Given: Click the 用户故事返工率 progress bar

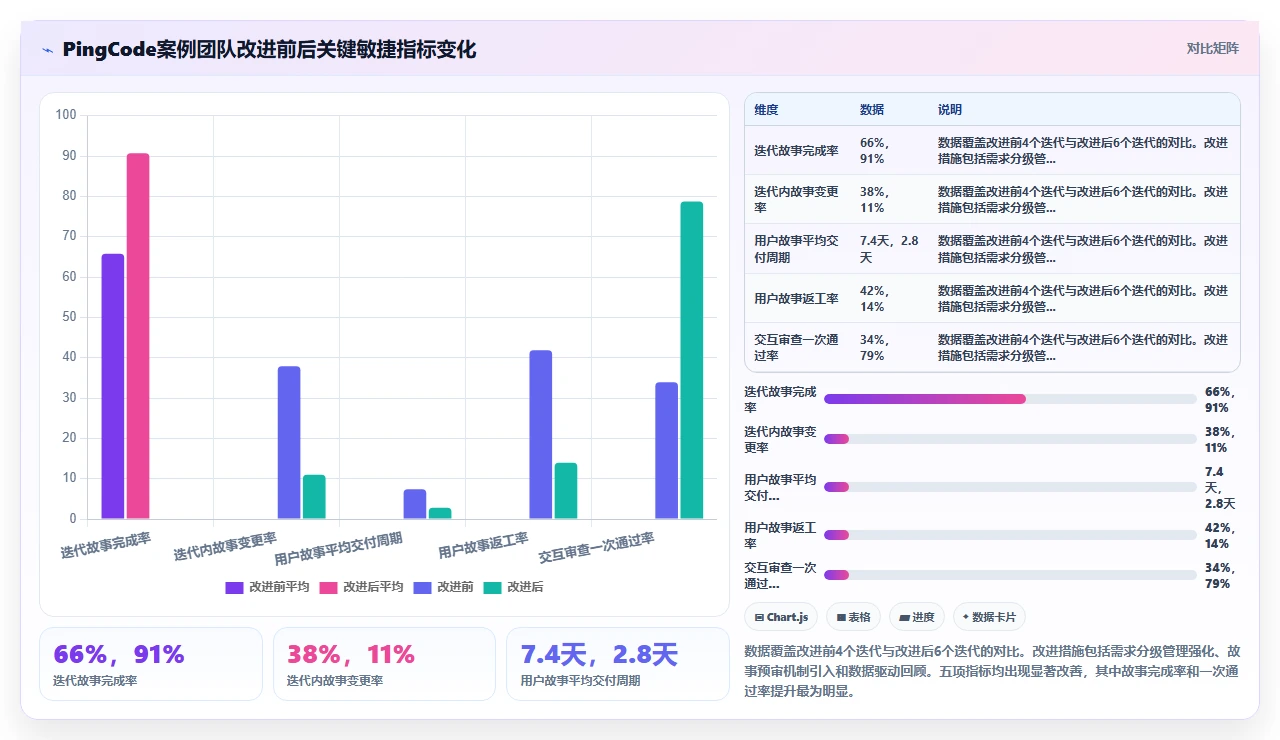Looking at the screenshot, I should click(x=1010, y=535).
